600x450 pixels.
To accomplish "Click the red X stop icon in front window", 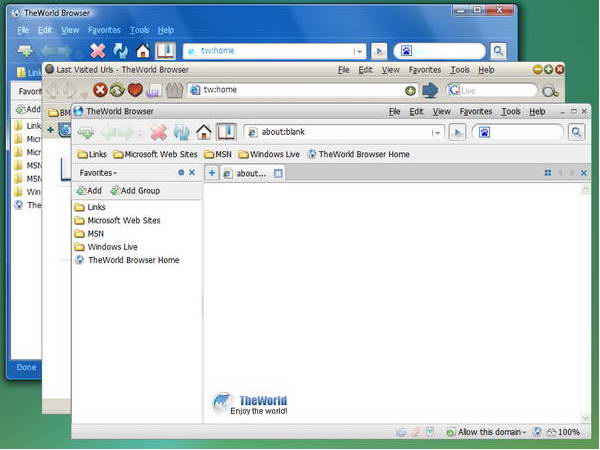I will pos(158,132).
